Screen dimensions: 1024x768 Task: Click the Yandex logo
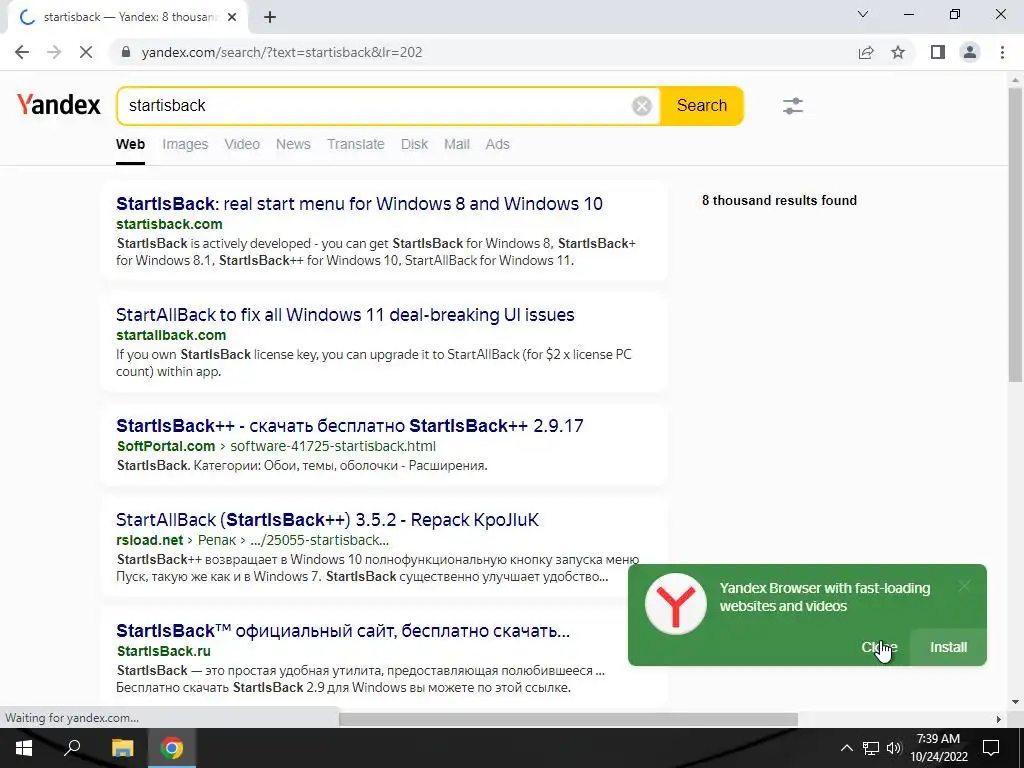tap(59, 104)
